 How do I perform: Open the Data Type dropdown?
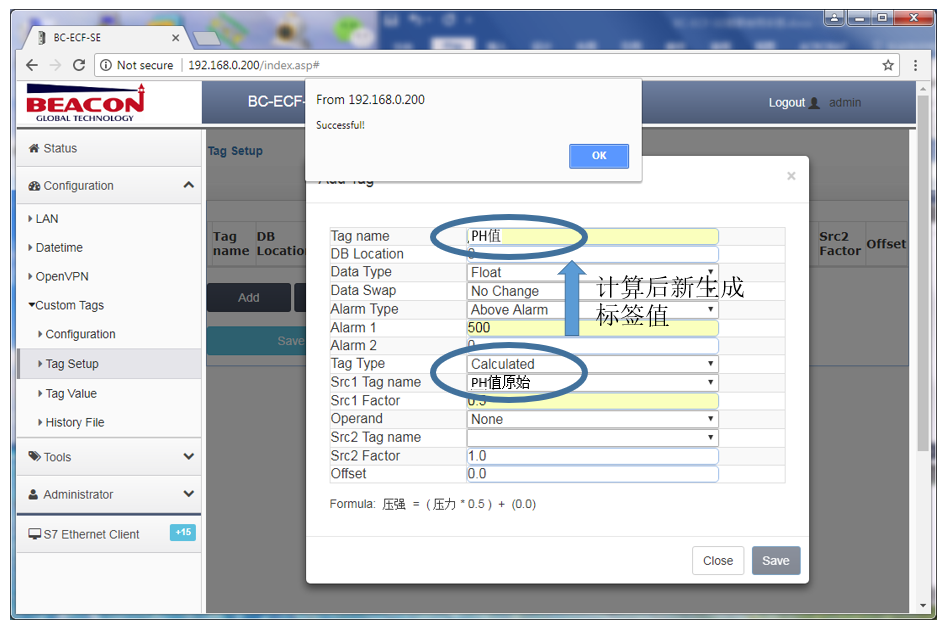[592, 272]
